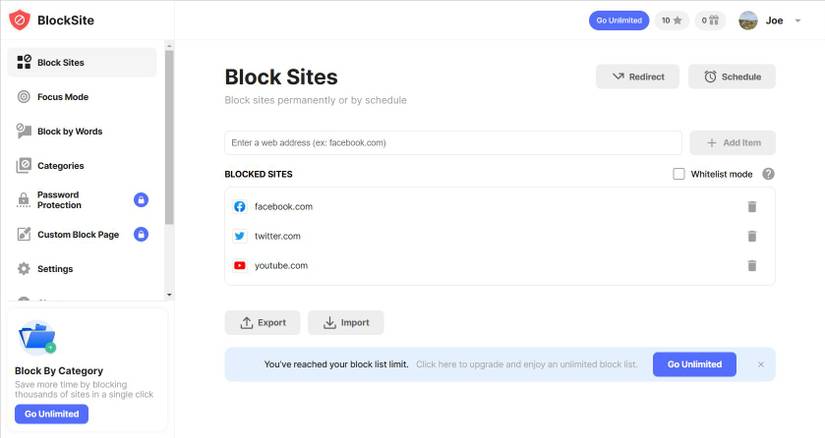Open Block by Words in the sidebar
The image size is (825, 438).
[82, 131]
